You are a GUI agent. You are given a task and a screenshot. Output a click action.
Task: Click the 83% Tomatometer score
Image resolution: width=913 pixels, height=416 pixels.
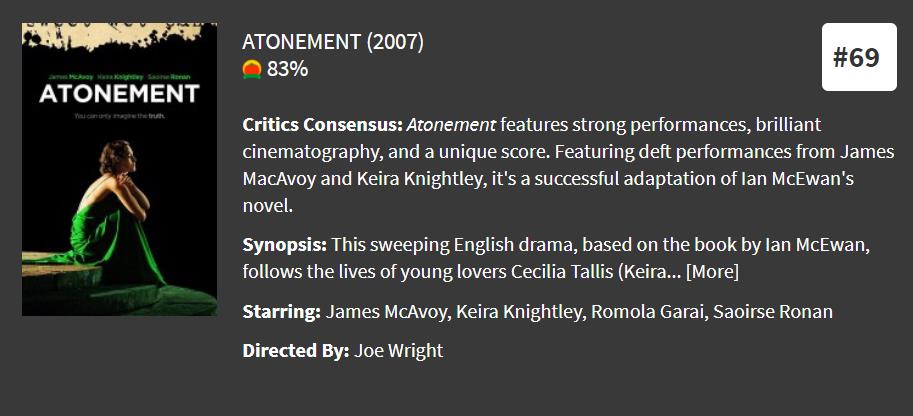pos(288,69)
